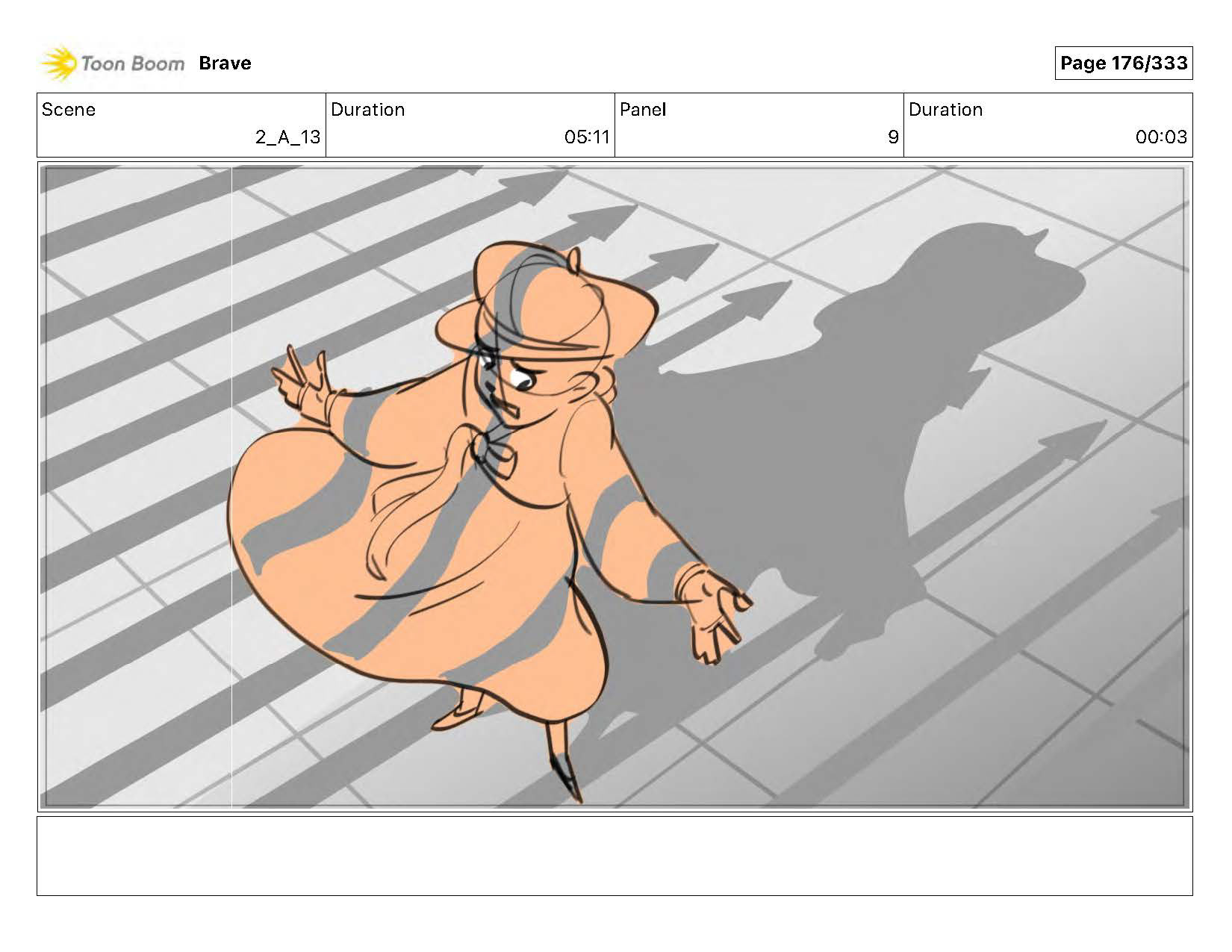This screenshot has width=1232, height=952.
Task: Select the 'Scene' header label
Action: pyautogui.click(x=69, y=110)
